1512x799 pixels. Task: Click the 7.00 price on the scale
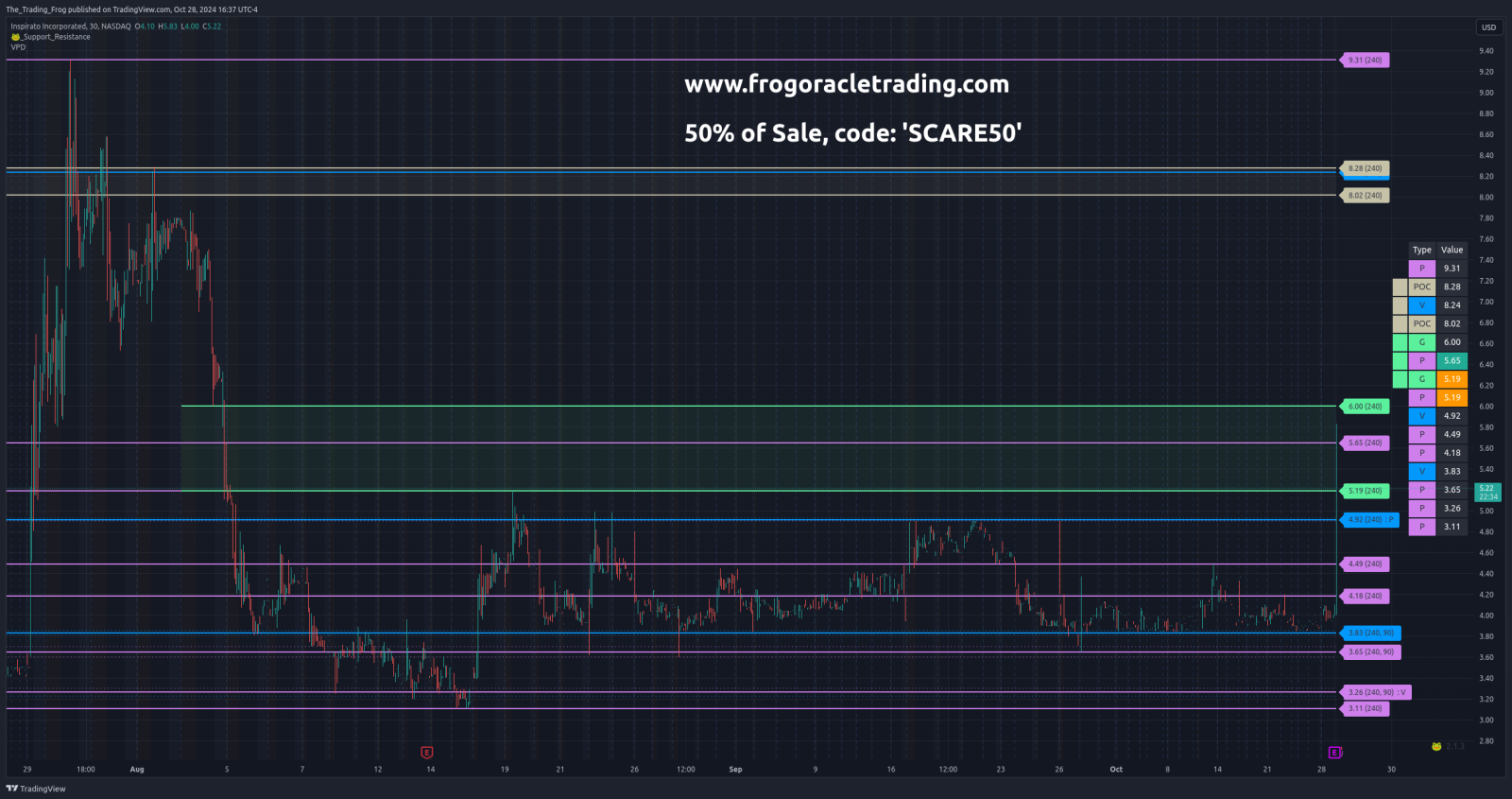coord(1486,303)
